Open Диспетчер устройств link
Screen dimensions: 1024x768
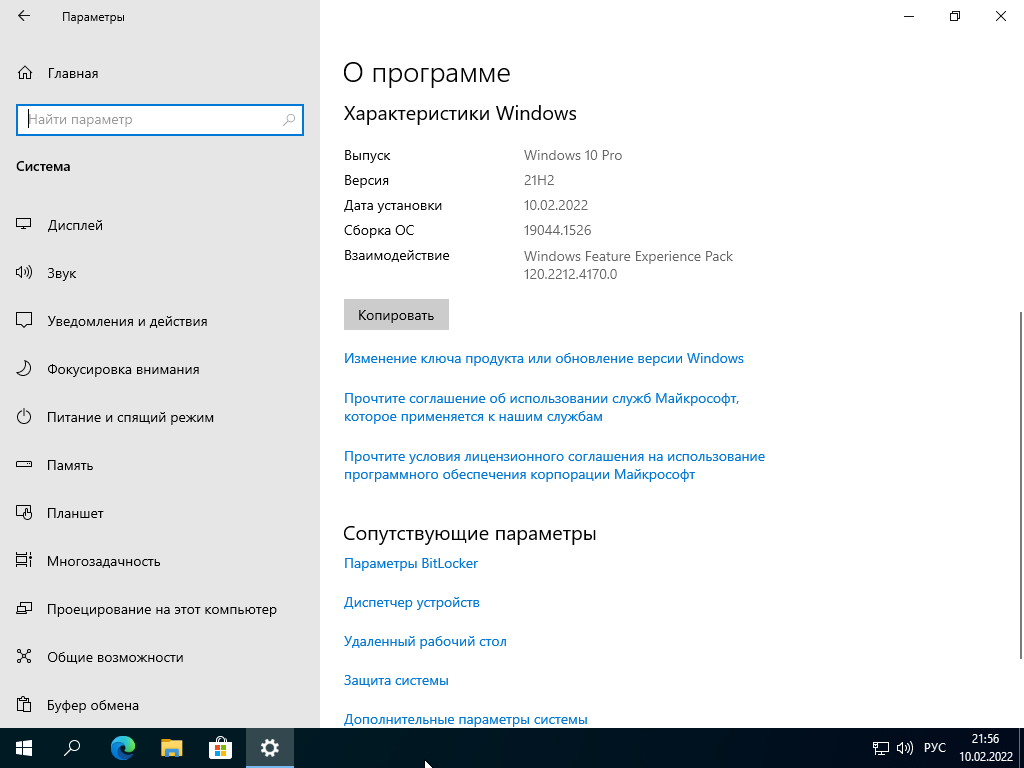pos(411,602)
